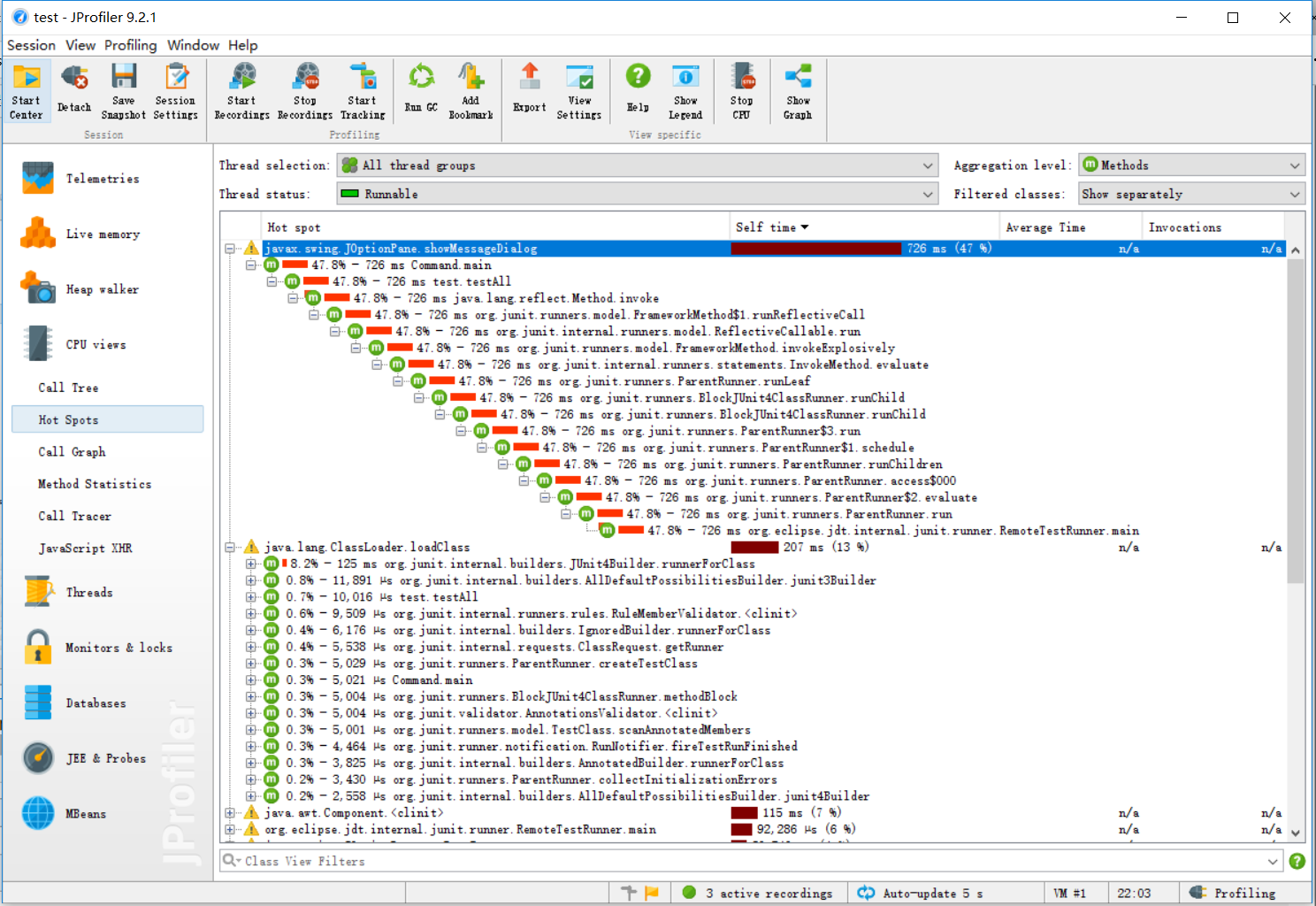Image resolution: width=1316 pixels, height=906 pixels.
Task: Open the Session menu
Action: [31, 45]
